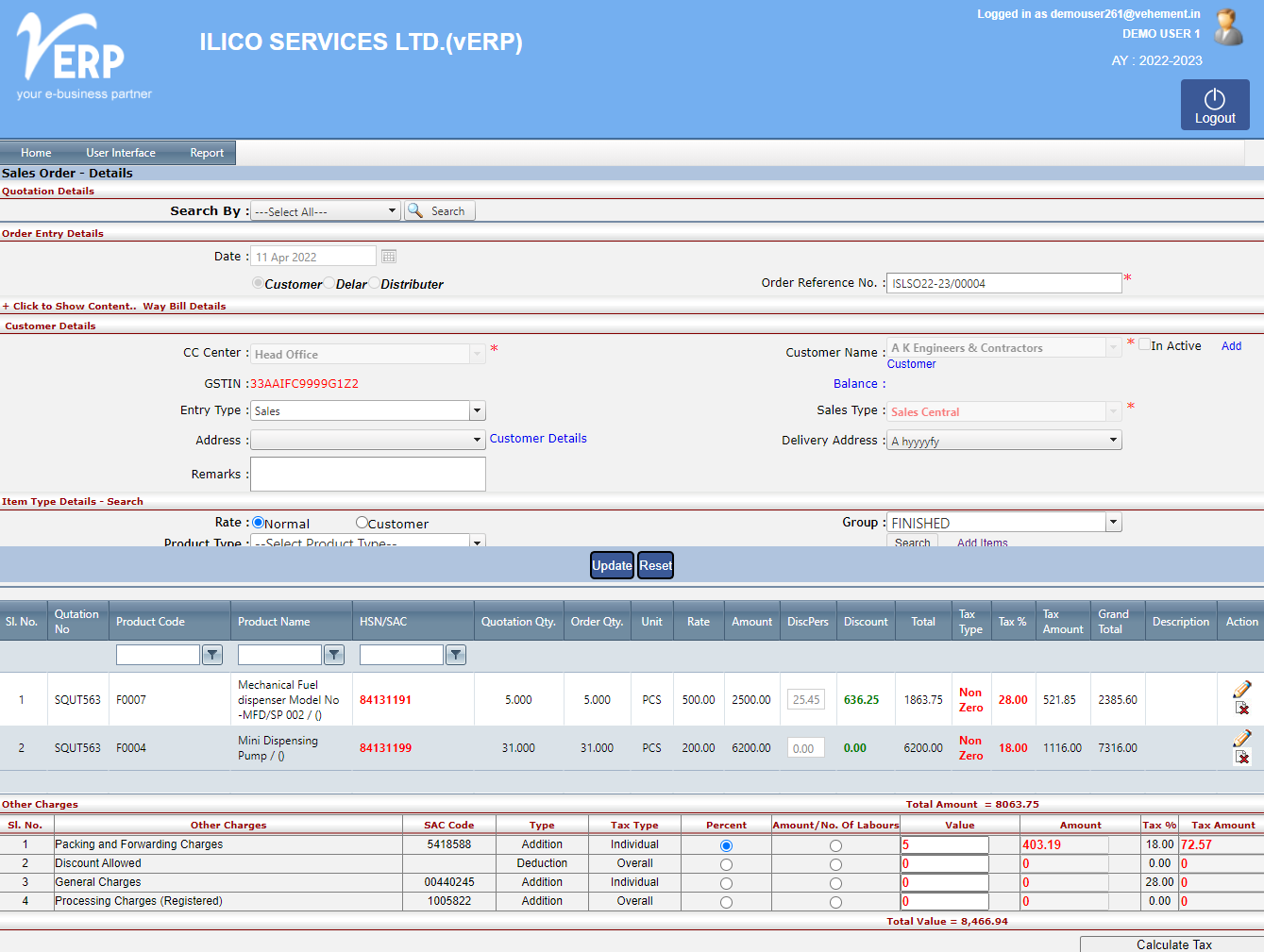Open the Product Type dropdown

[x=368, y=541]
